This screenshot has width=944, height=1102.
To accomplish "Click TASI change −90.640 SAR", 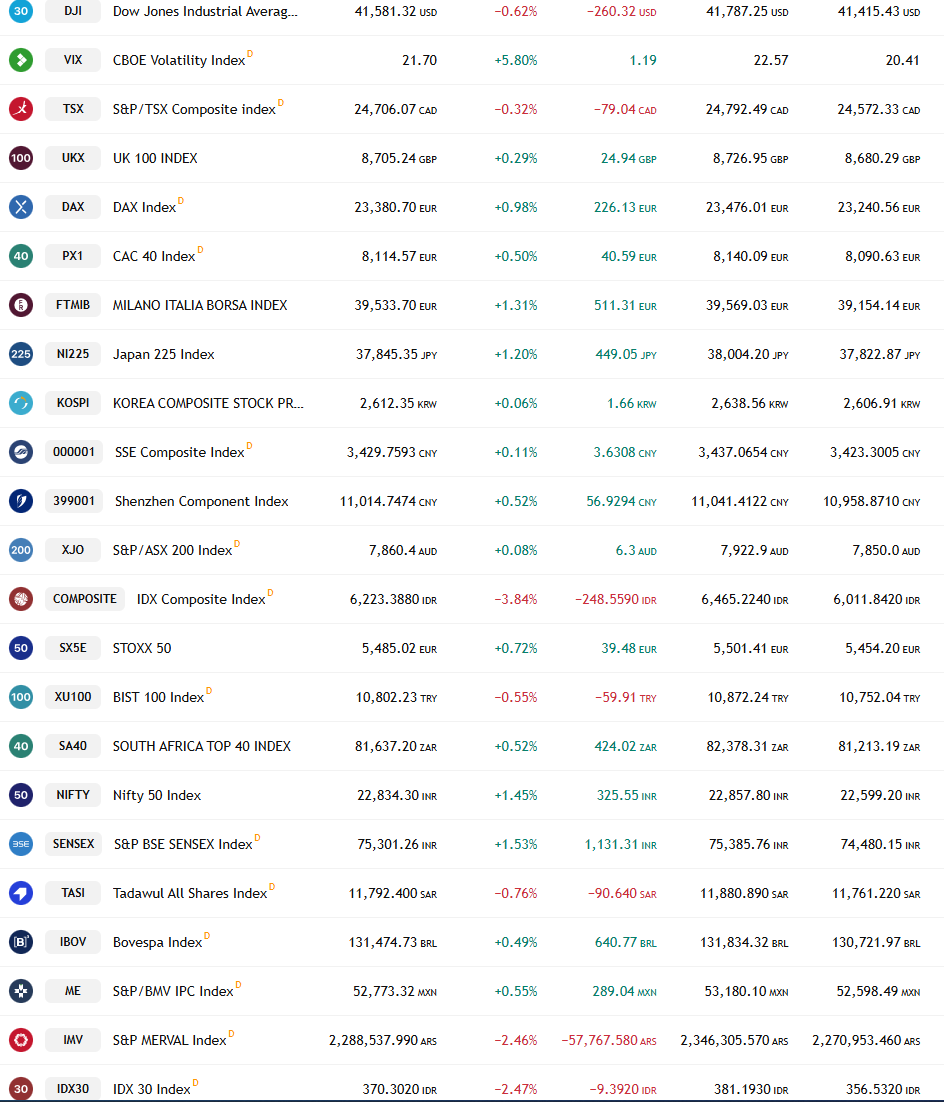I will (x=622, y=893).
